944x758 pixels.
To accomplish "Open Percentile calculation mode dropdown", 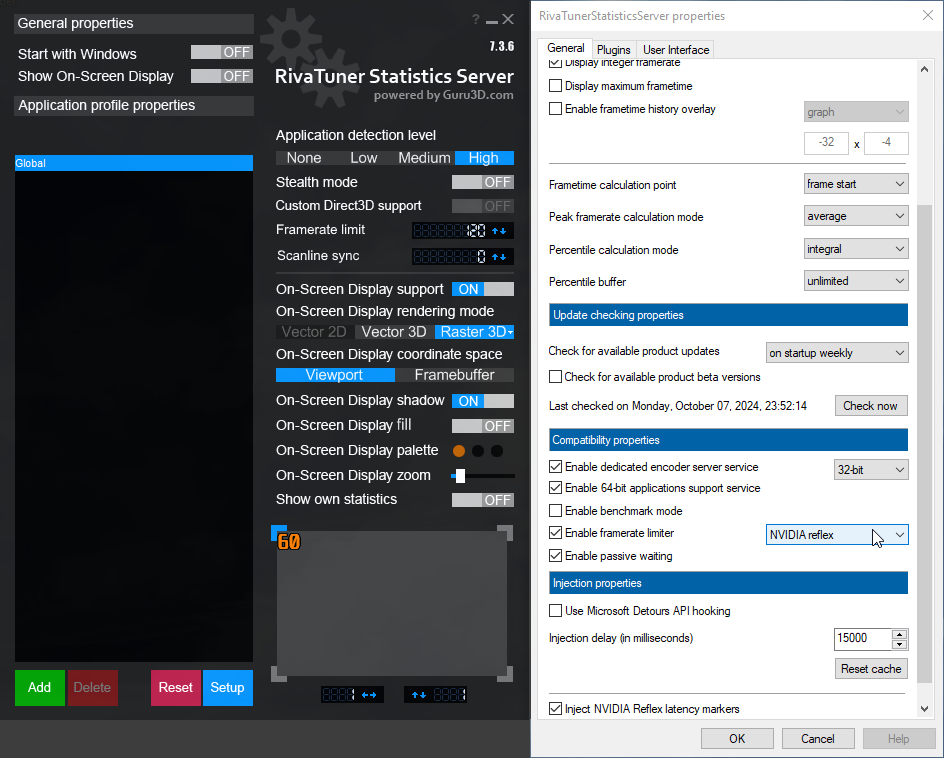I will [x=856, y=249].
